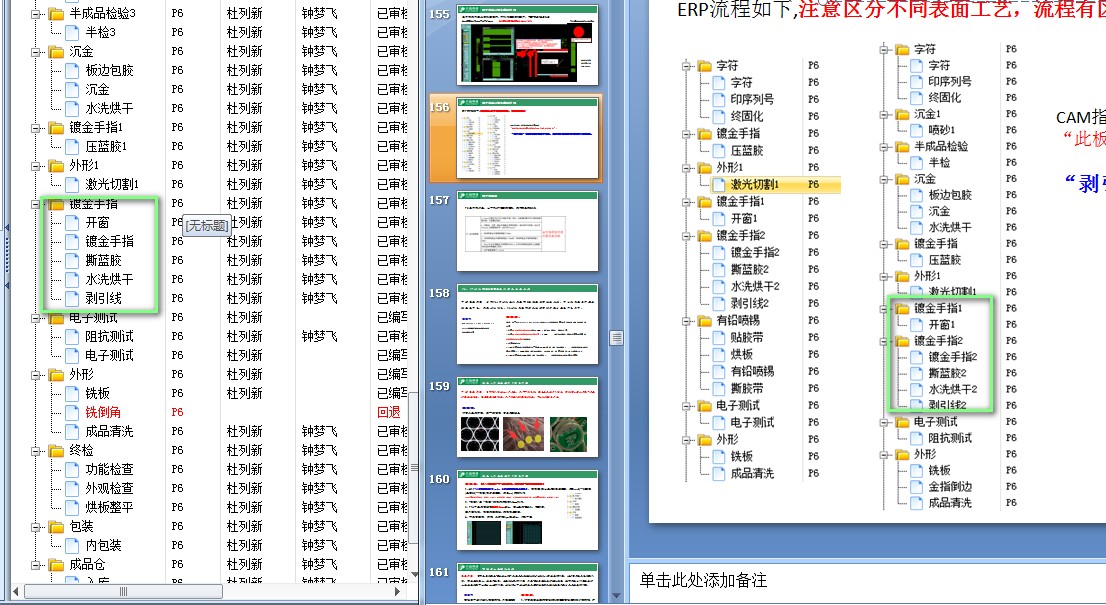This screenshot has height=605, width=1106.
Task: Select the highlighted slide 156 thumbnail
Action: pyautogui.click(x=527, y=138)
